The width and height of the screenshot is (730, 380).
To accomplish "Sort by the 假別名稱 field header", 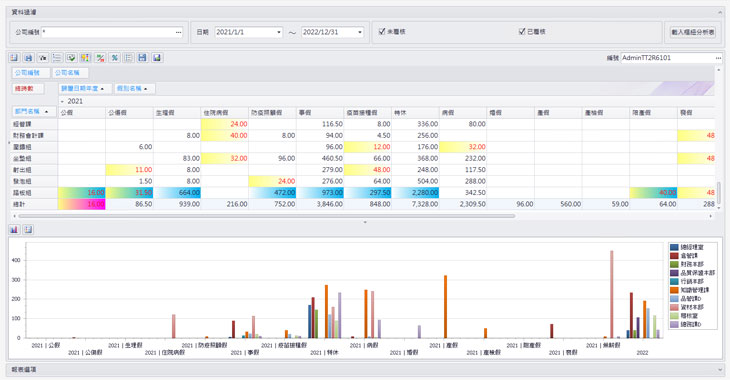I will pyautogui.click(x=135, y=88).
